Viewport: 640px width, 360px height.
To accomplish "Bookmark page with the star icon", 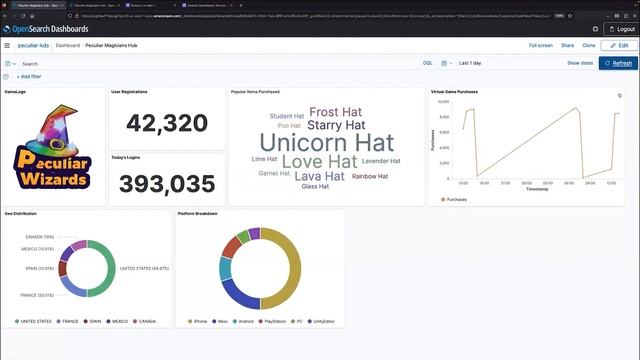I will click(570, 16).
